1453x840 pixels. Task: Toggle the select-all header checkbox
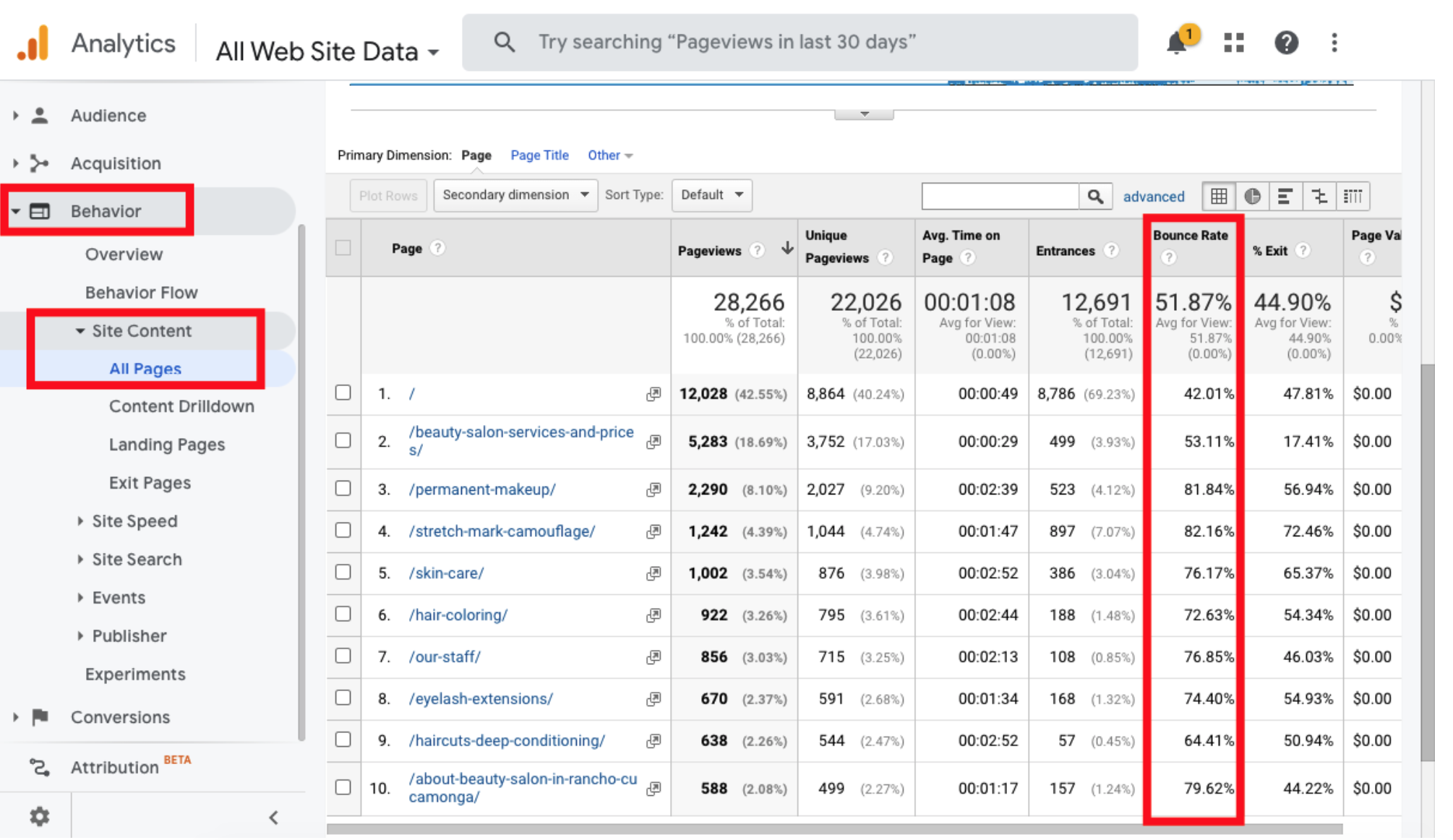[343, 248]
